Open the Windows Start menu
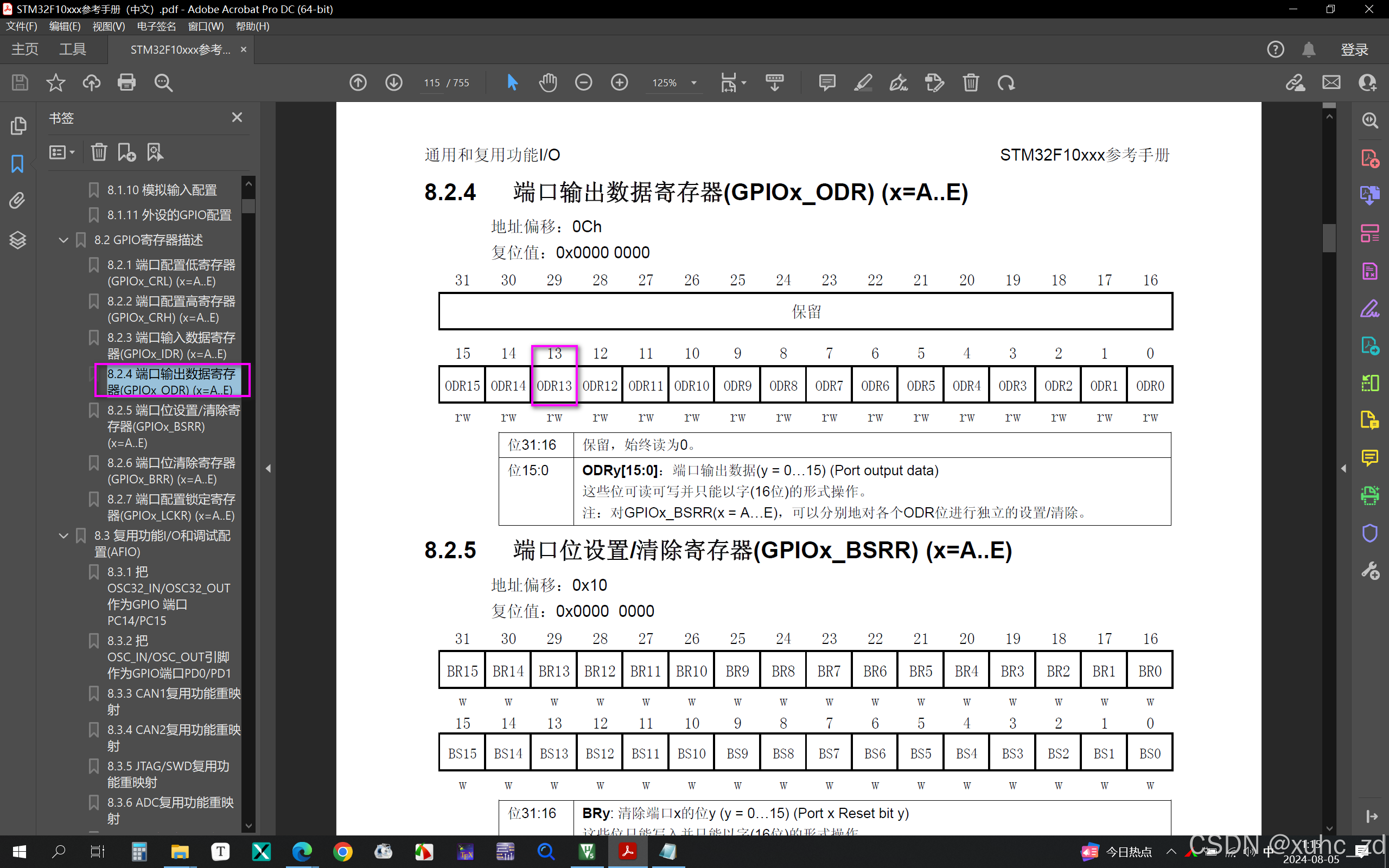Viewport: 1389px width, 868px height. [x=19, y=851]
